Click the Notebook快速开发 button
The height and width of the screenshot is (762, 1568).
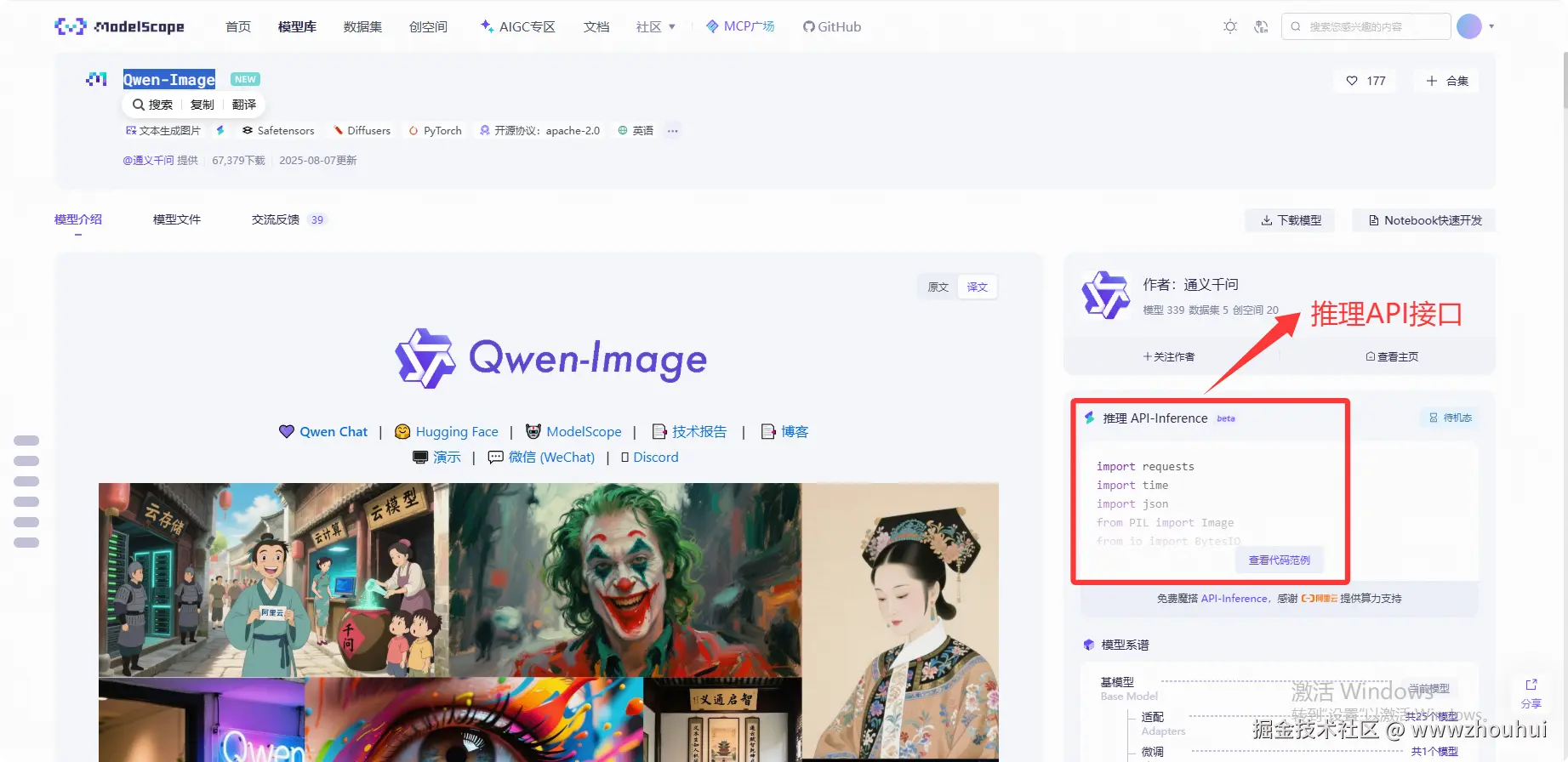click(x=1425, y=220)
